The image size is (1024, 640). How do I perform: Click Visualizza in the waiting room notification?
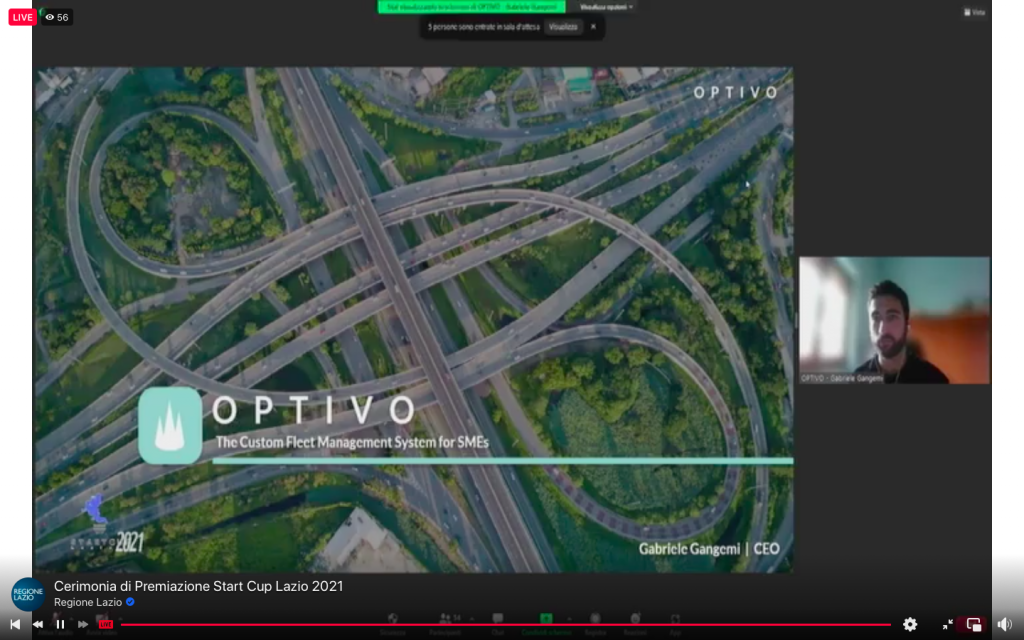pos(563,27)
